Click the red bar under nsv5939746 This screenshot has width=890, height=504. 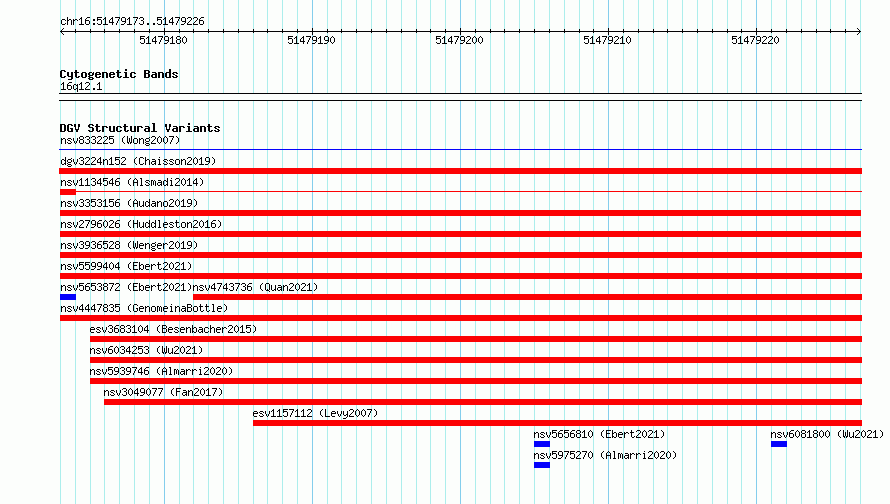click(x=476, y=381)
